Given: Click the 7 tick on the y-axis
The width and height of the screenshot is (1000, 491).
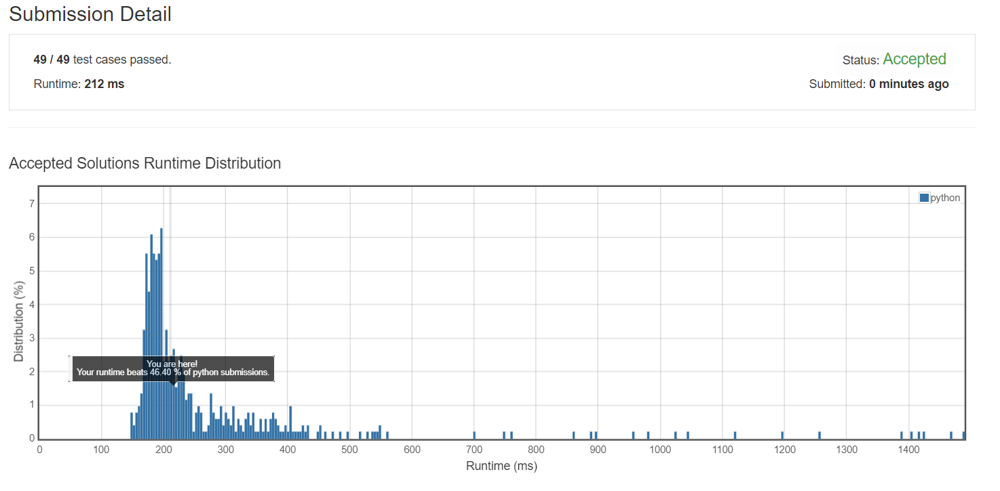Looking at the screenshot, I should click(x=32, y=204).
